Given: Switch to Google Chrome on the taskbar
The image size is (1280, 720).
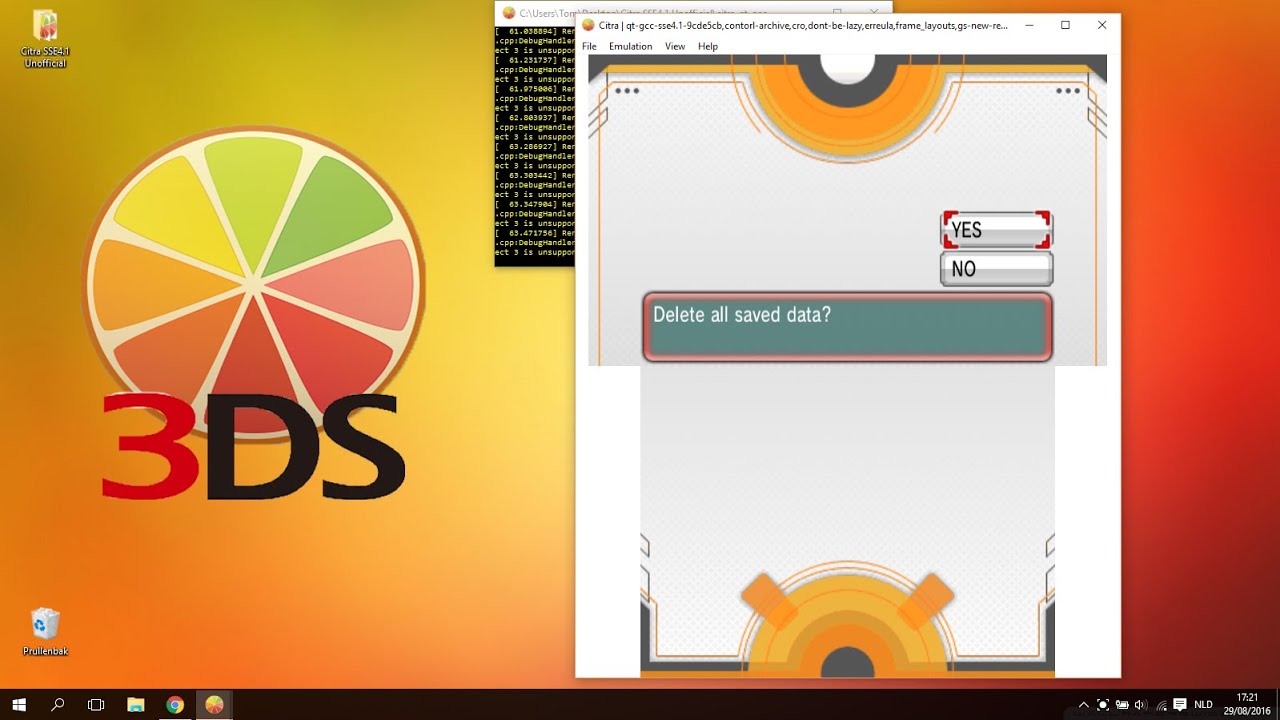Looking at the screenshot, I should 175,705.
